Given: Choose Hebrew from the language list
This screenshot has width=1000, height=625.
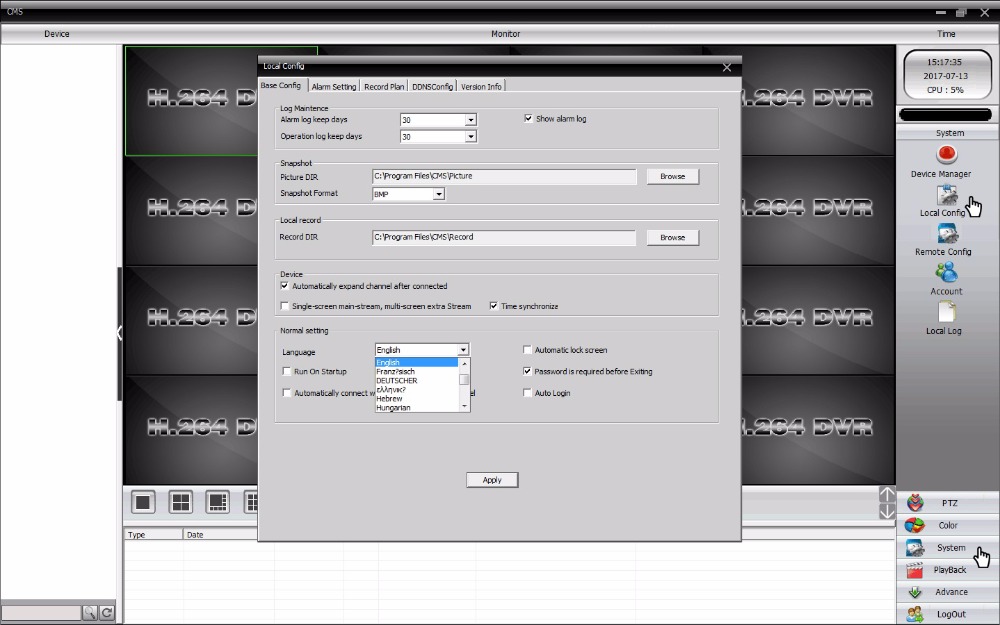Looking at the screenshot, I should [x=390, y=398].
